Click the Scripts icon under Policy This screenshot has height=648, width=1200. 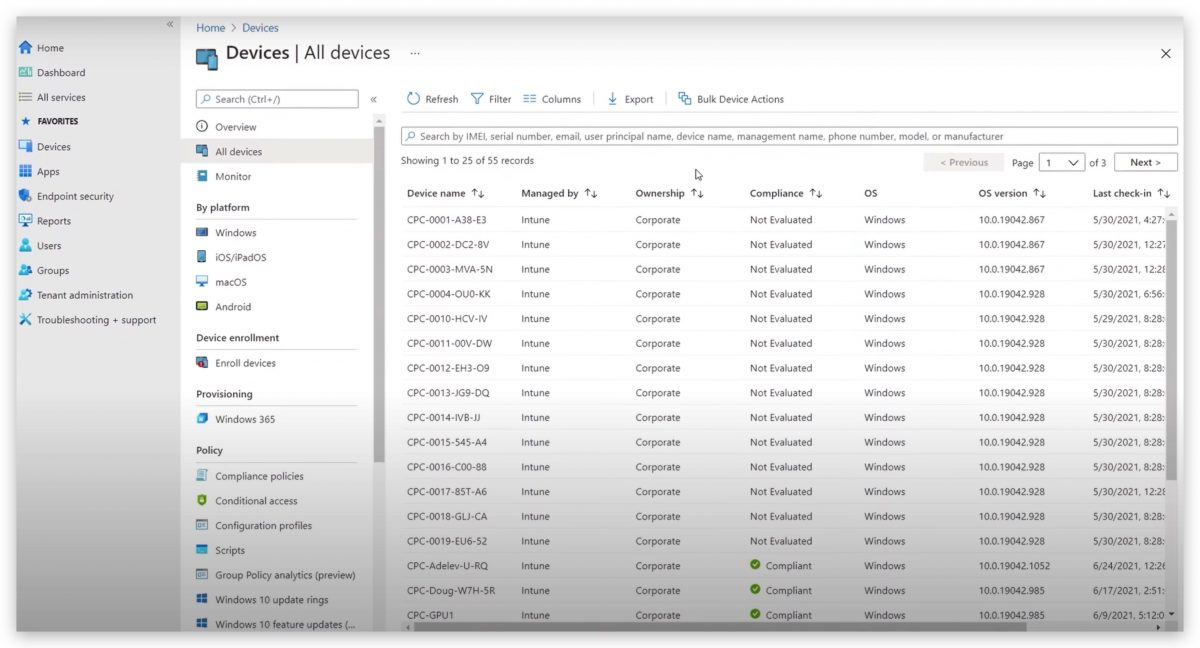(x=202, y=550)
